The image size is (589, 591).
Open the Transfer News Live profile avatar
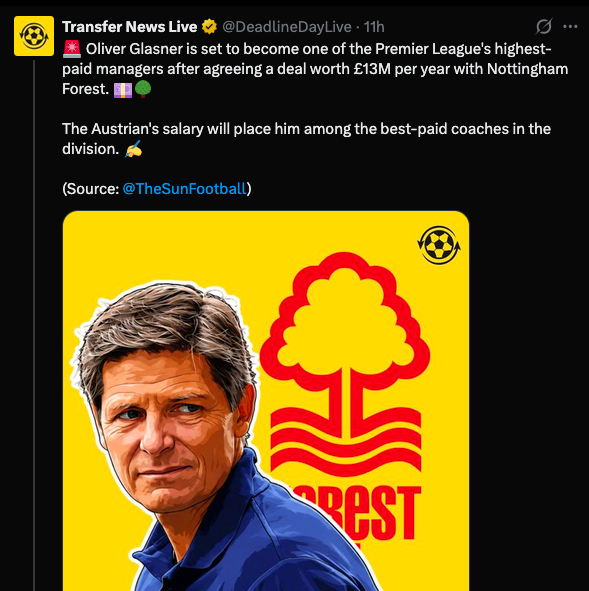pyautogui.click(x=34, y=36)
